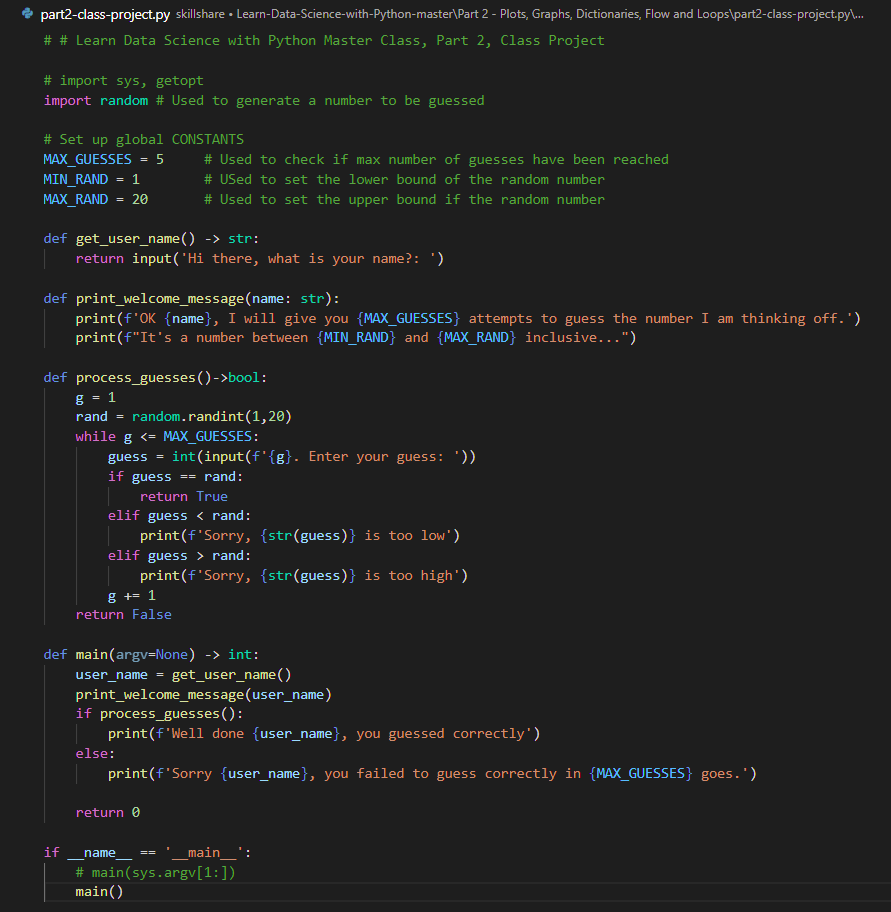Image resolution: width=891 pixels, height=912 pixels.
Task: Click the 'return True' line
Action: point(184,496)
